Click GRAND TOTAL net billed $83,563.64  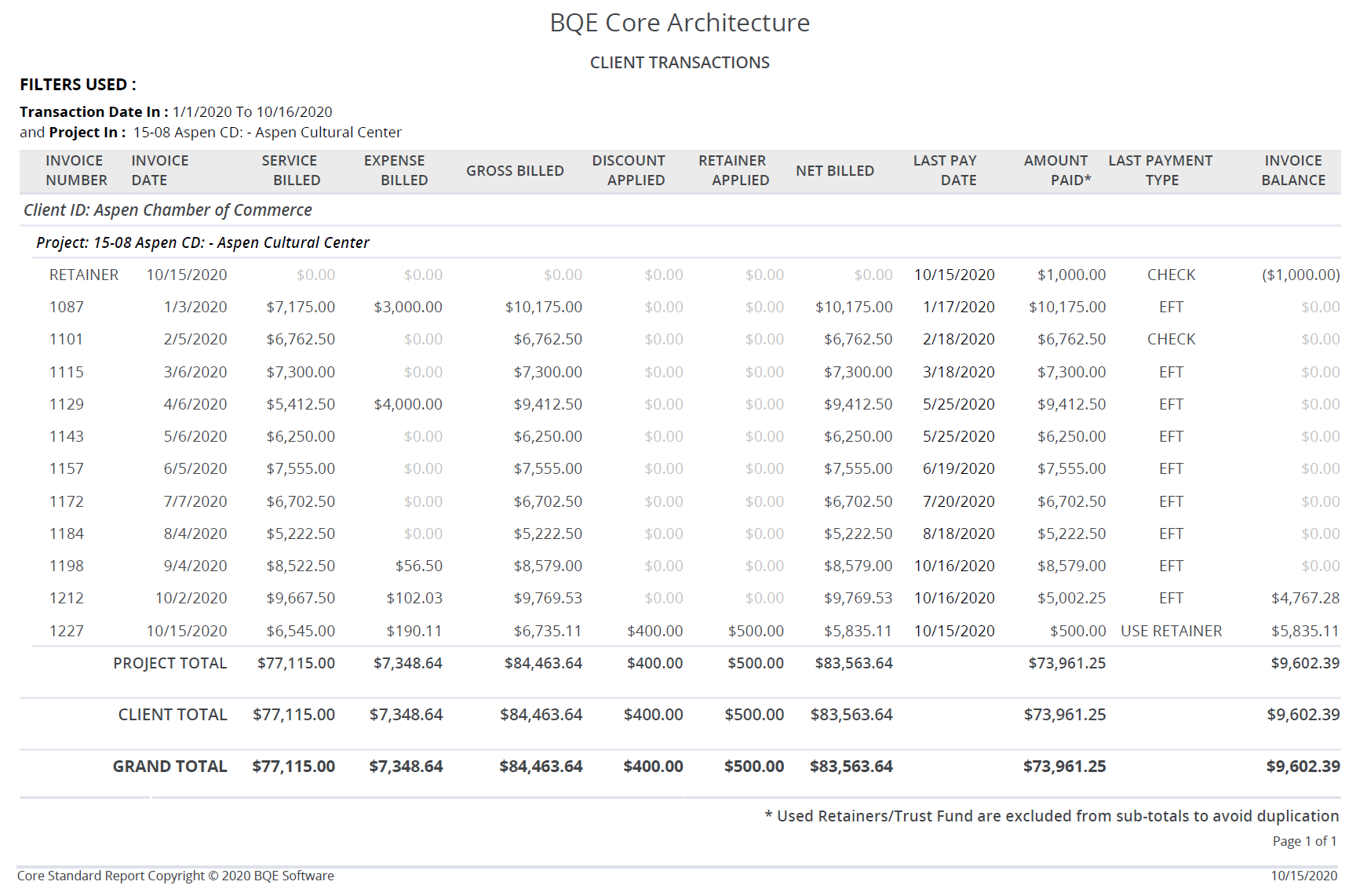(x=851, y=767)
